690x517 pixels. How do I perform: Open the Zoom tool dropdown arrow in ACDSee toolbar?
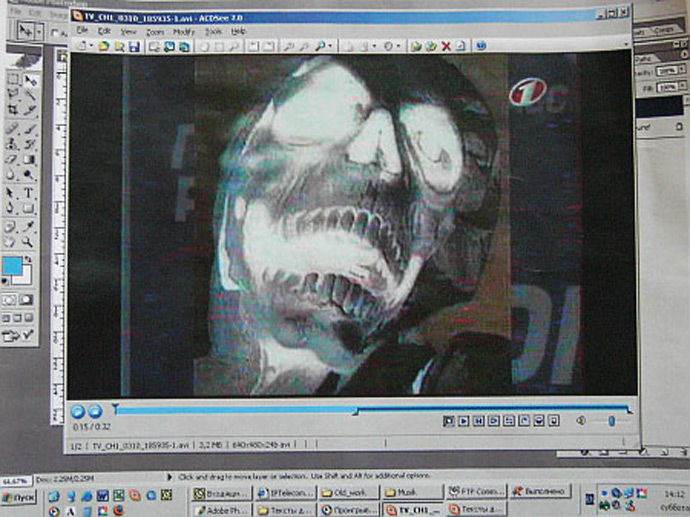(x=331, y=46)
